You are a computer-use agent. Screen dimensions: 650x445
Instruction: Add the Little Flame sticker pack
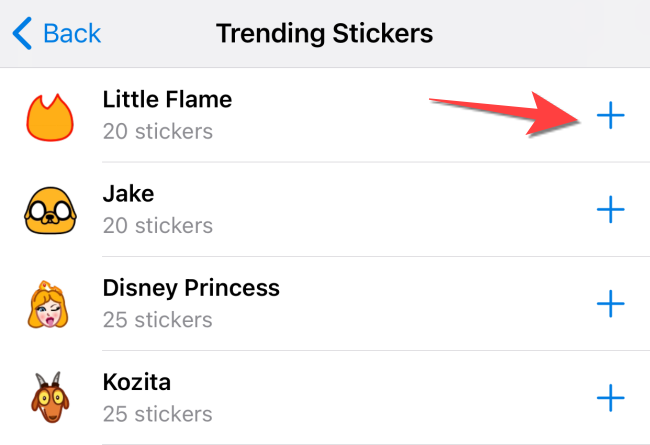click(610, 116)
